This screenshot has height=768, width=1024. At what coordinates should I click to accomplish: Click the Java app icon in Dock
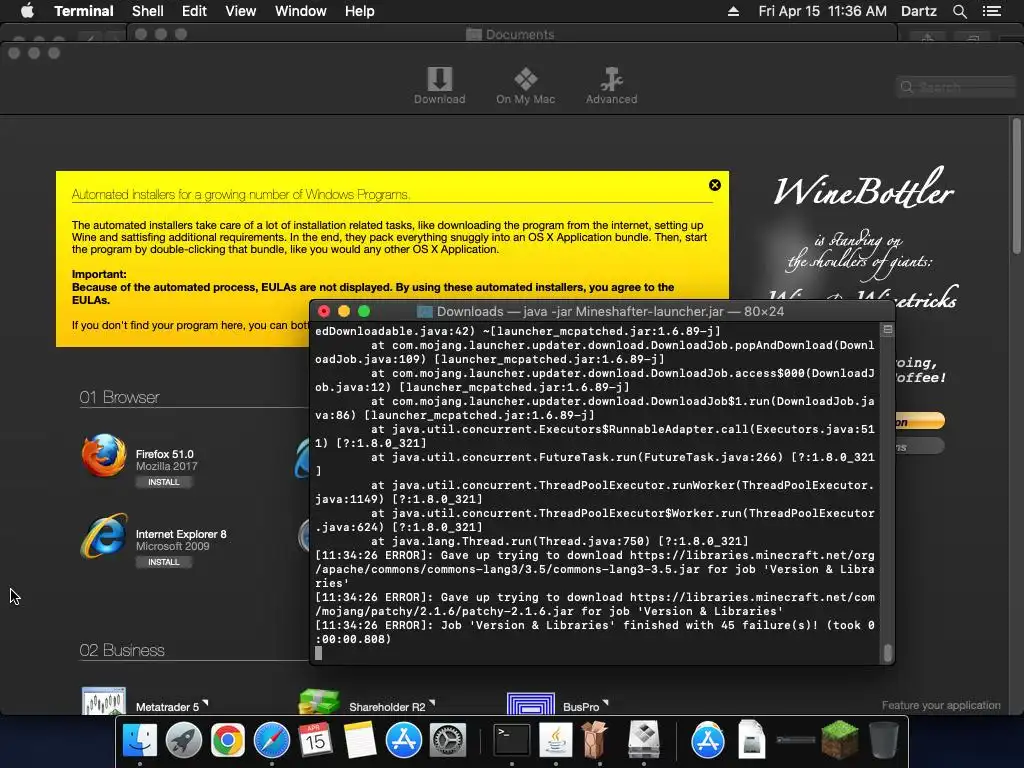click(556, 741)
